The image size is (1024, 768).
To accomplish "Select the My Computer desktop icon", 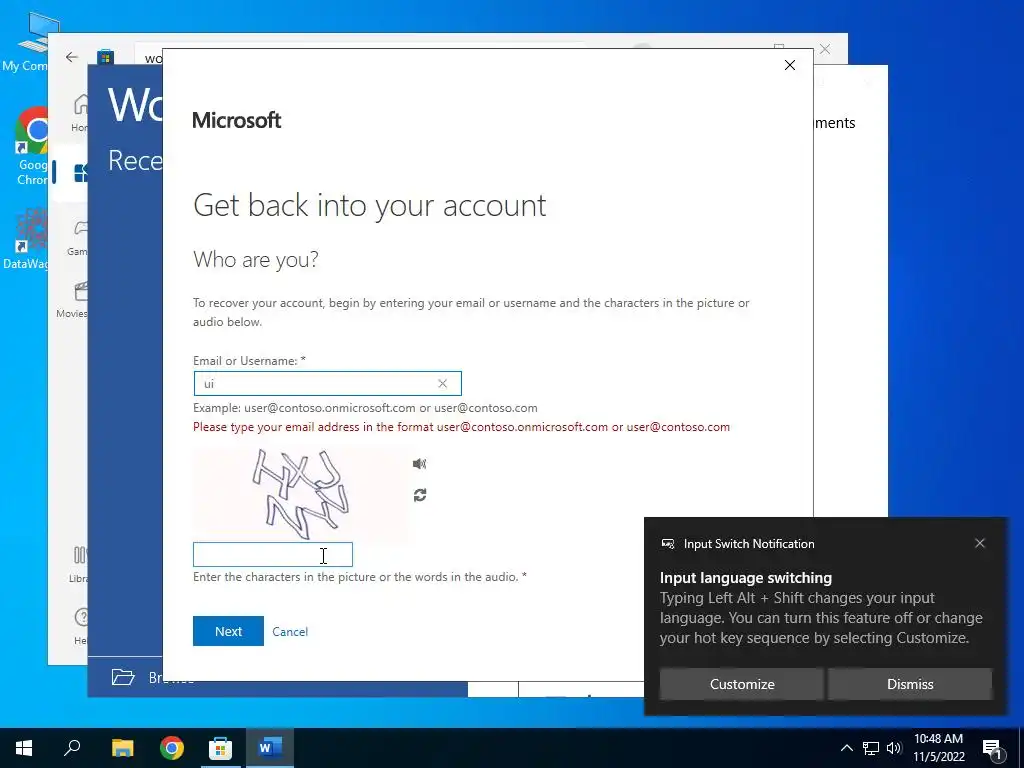I will (26, 43).
